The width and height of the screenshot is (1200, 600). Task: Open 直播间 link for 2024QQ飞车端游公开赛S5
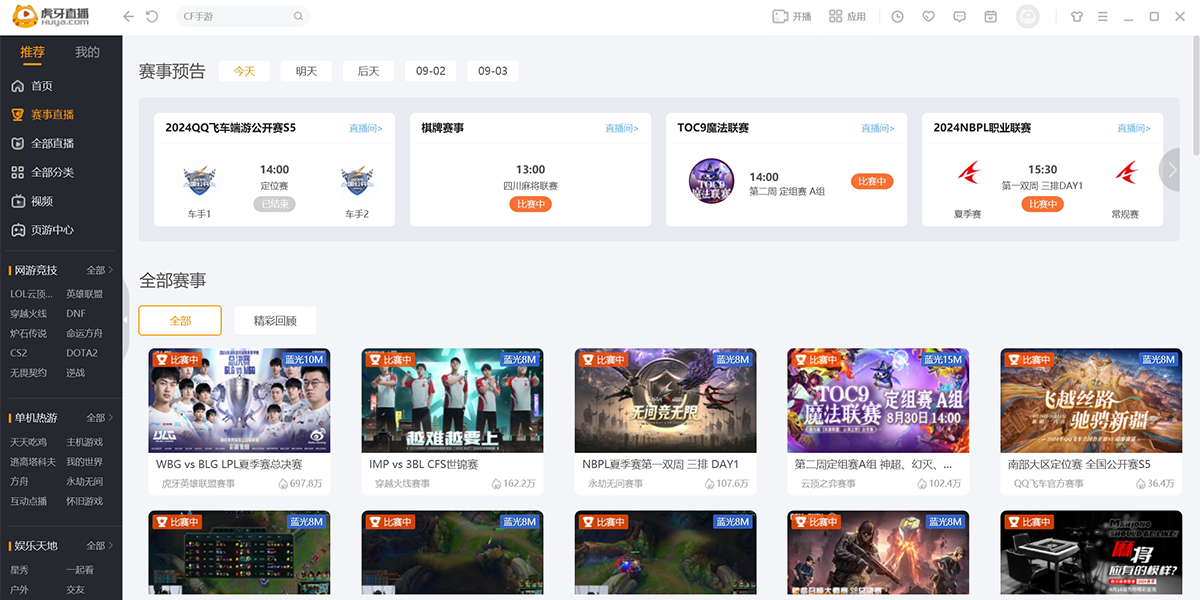click(x=366, y=128)
